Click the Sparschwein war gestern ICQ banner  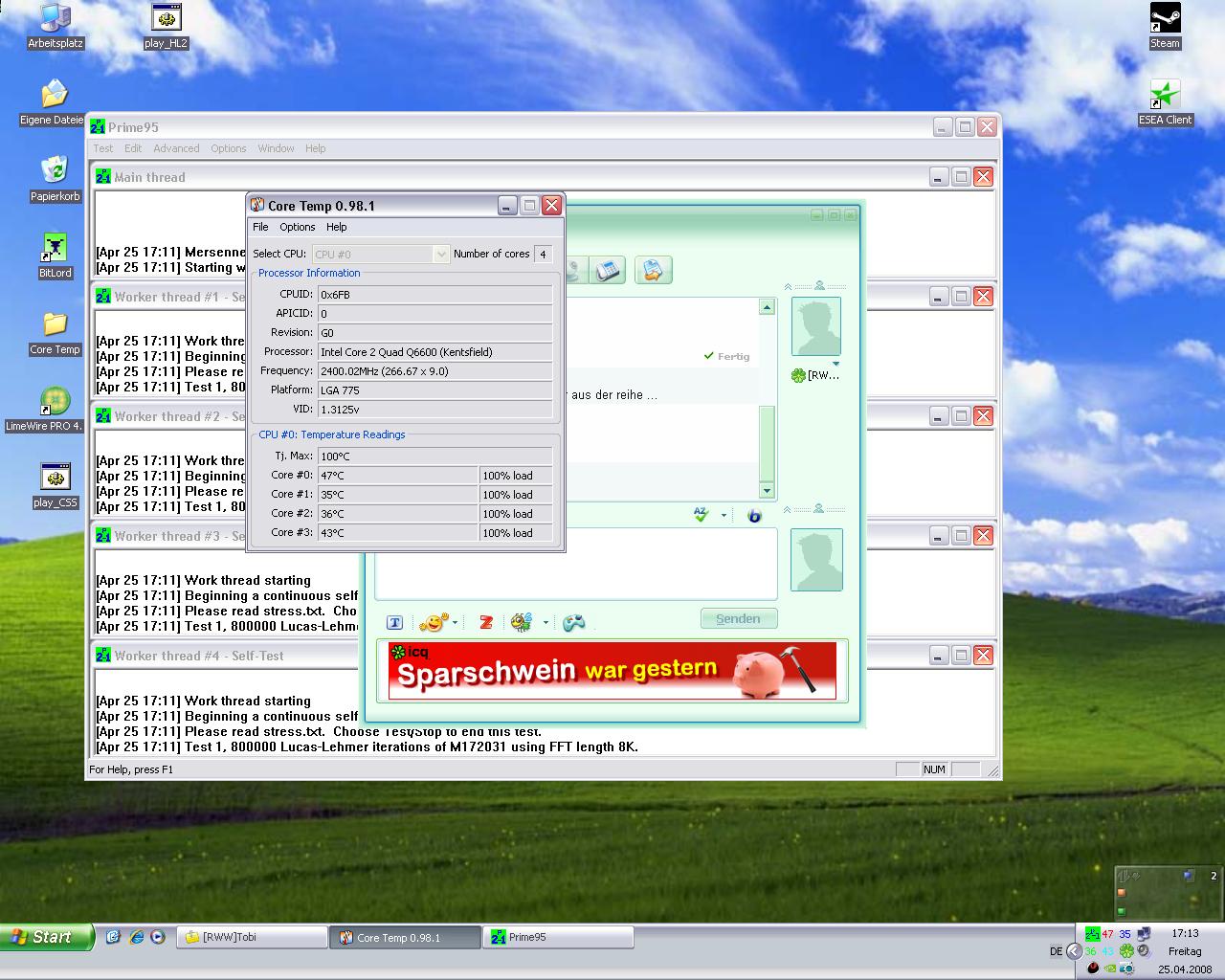tap(612, 671)
